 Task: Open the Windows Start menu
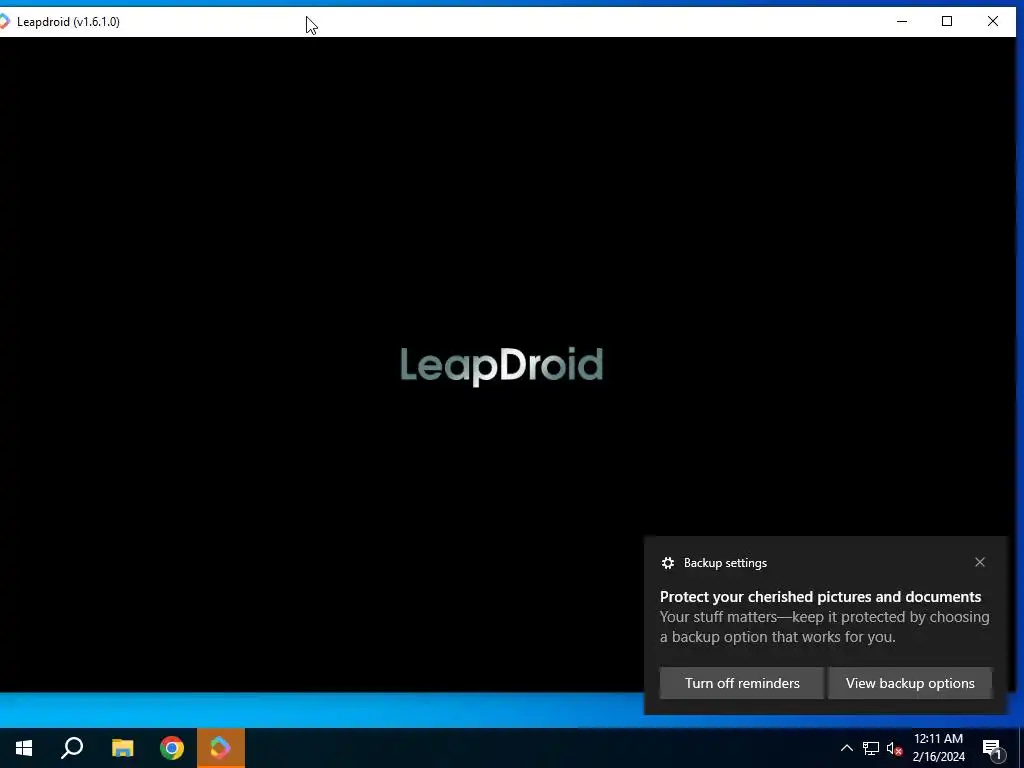[24, 748]
